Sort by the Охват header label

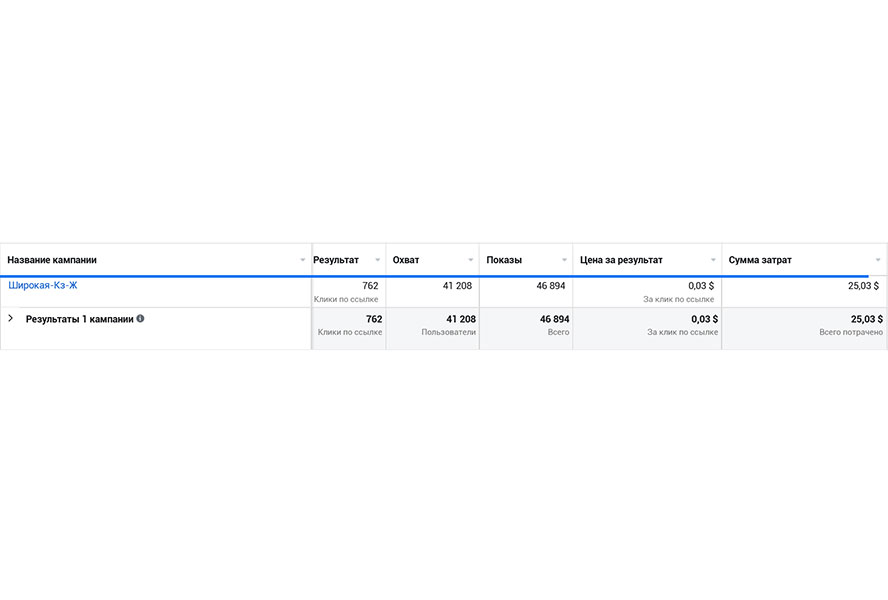[406, 260]
